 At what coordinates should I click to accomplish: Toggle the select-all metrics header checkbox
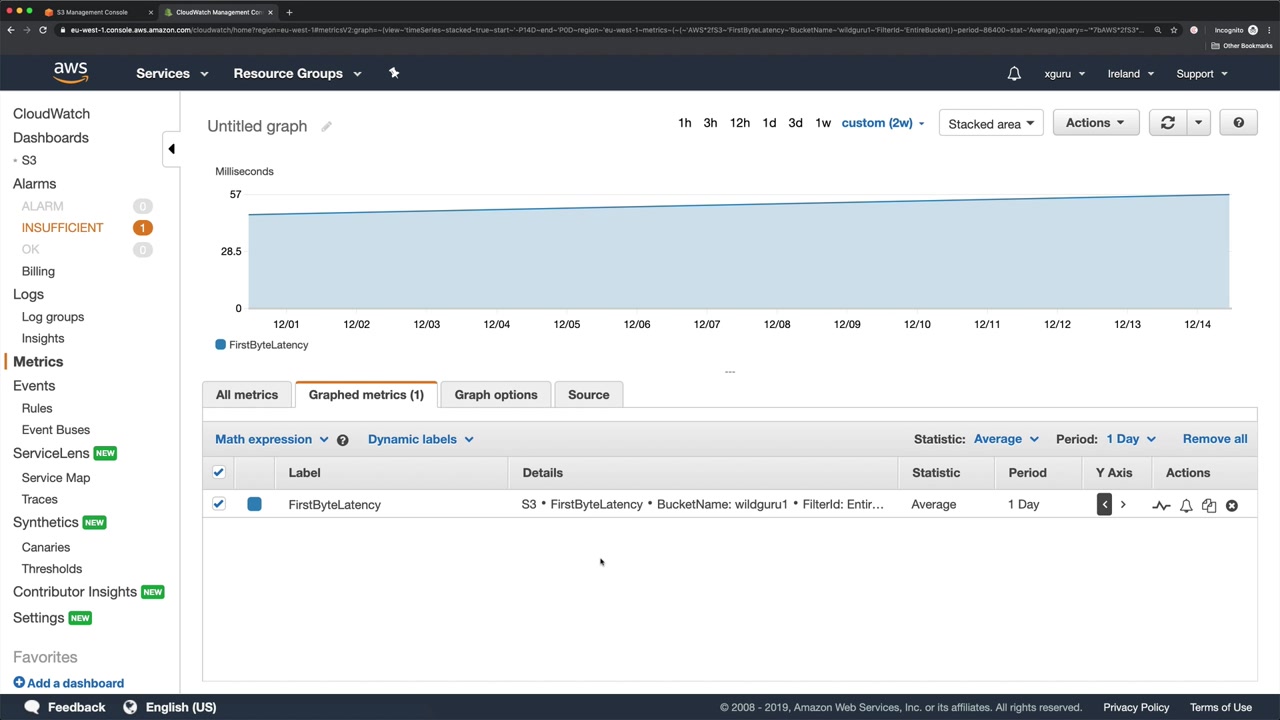point(219,472)
